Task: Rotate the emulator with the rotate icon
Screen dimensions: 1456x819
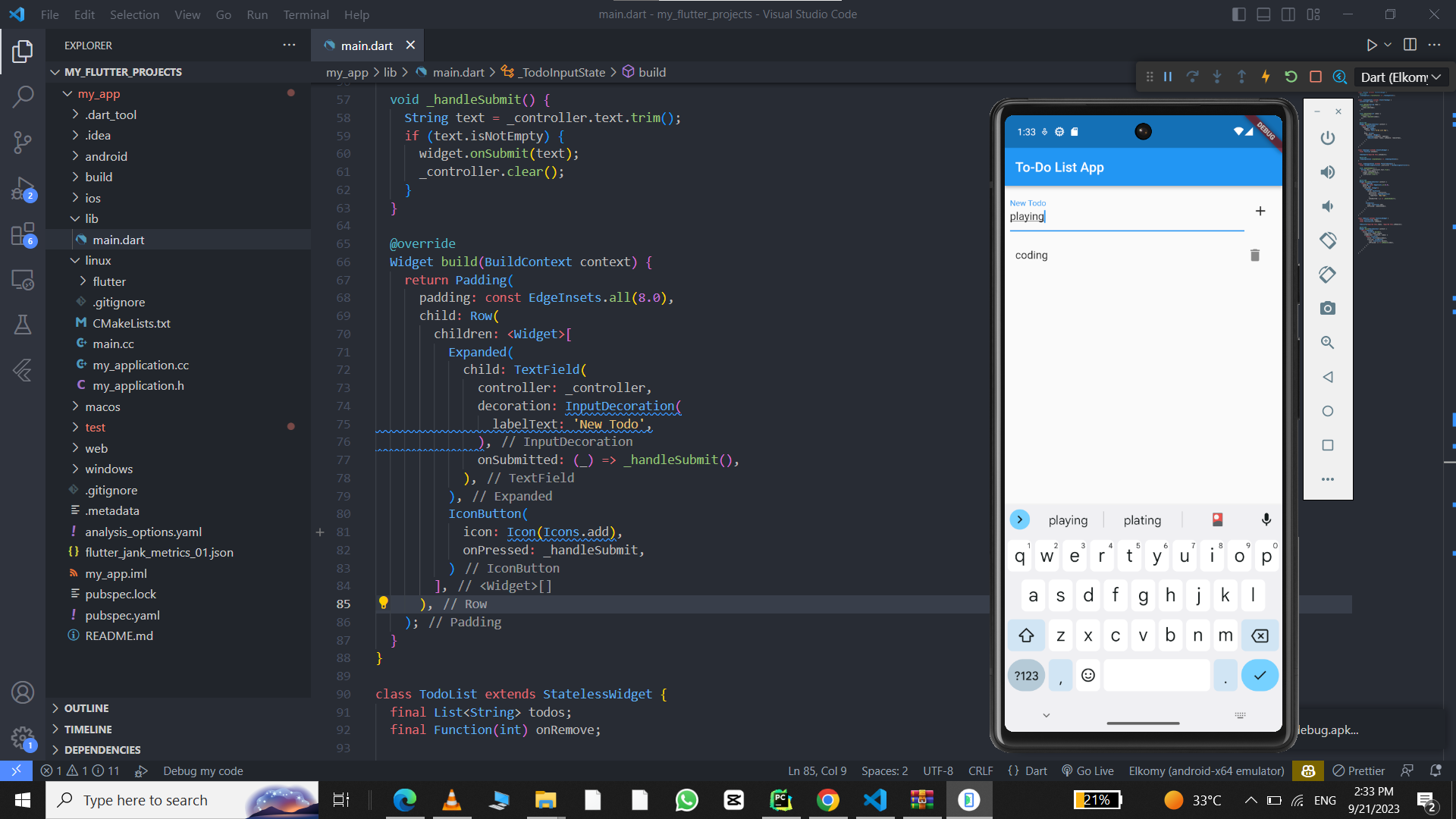Action: [x=1327, y=240]
